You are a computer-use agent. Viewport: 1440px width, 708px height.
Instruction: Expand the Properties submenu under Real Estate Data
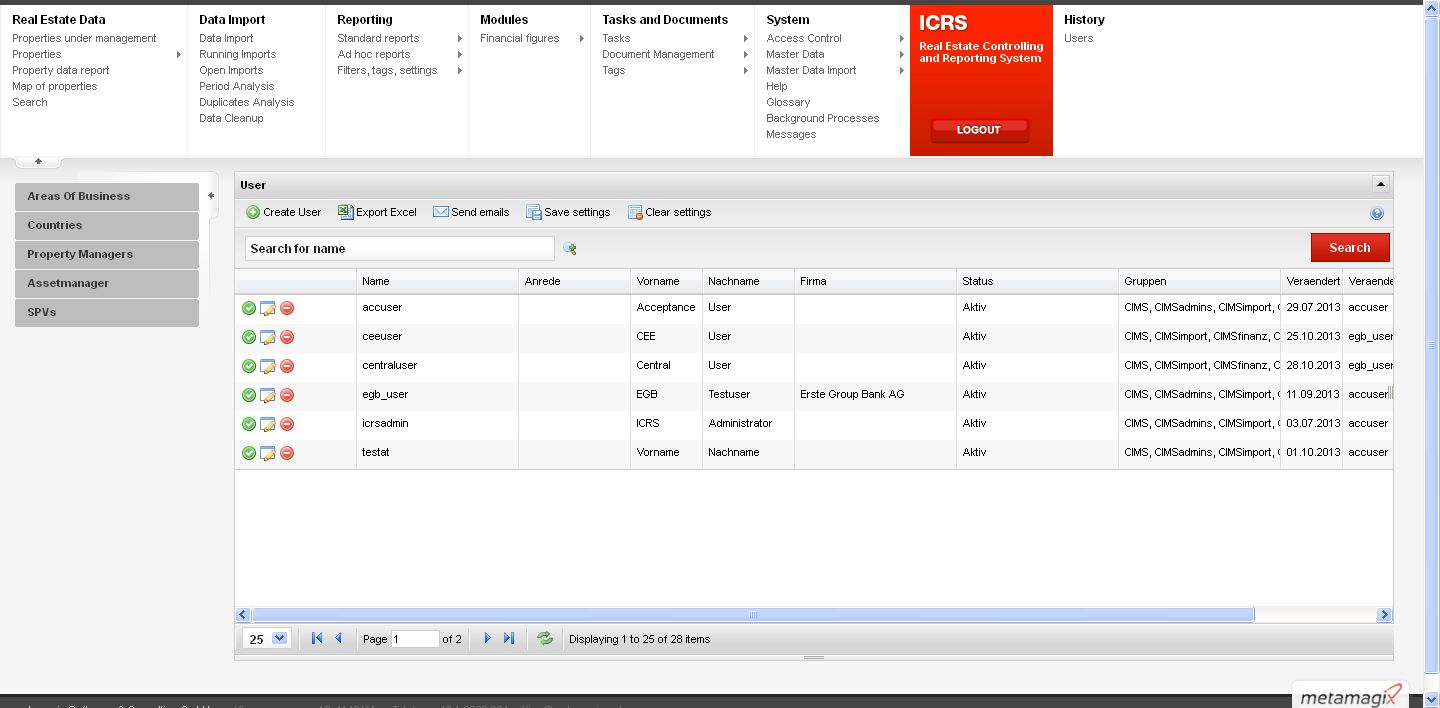pos(179,54)
